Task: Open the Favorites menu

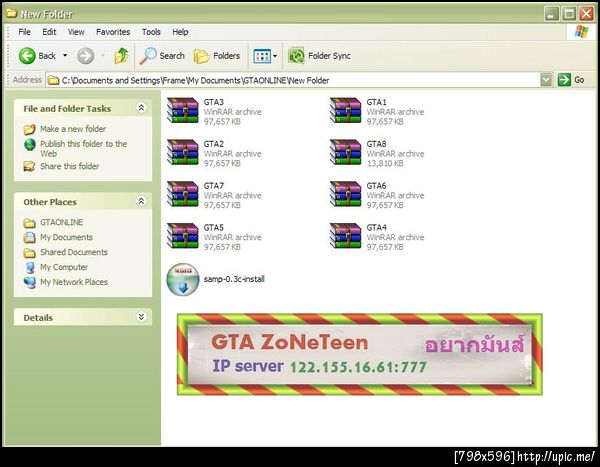Action: click(x=113, y=32)
